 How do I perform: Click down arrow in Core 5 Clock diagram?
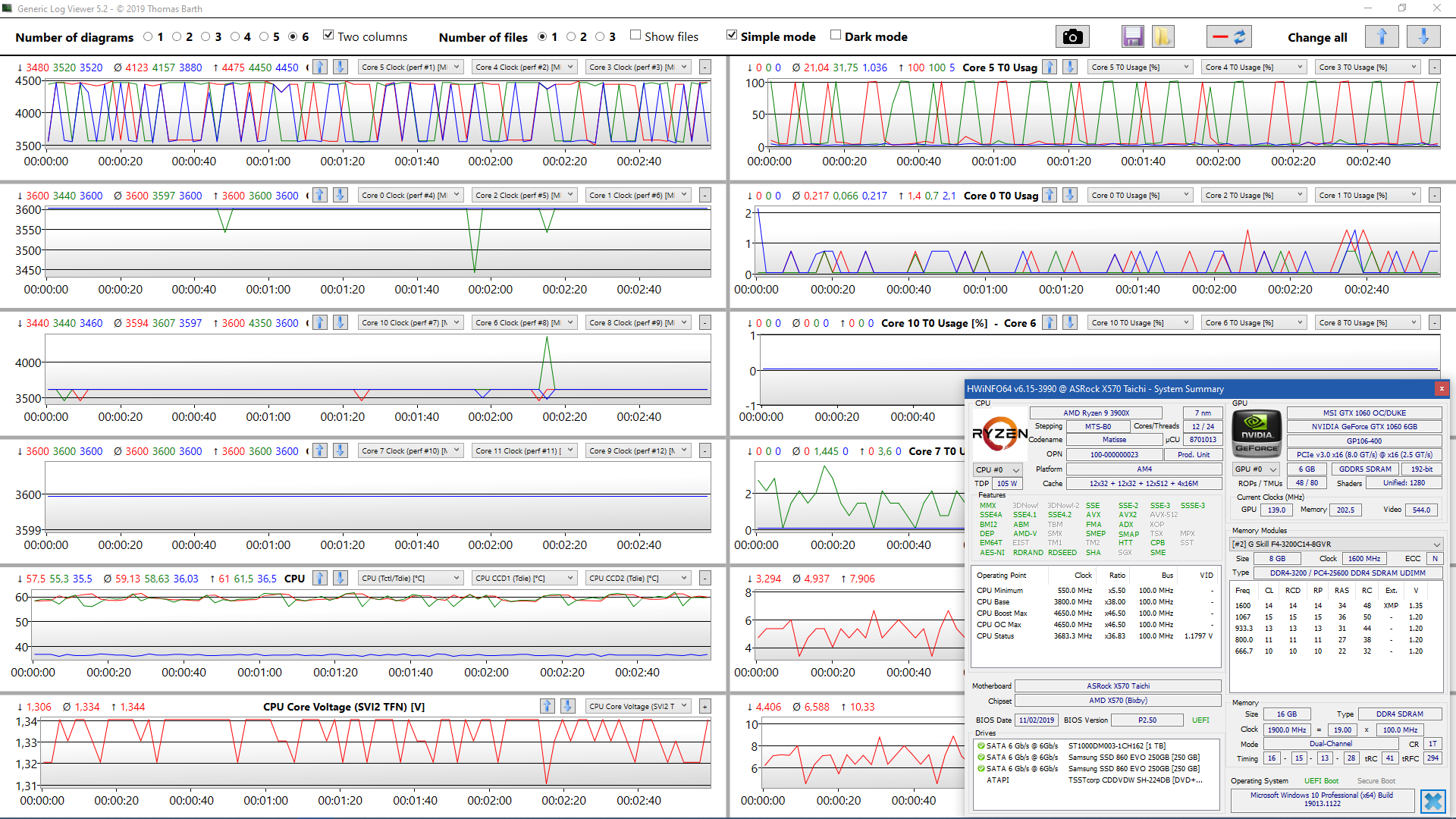340,67
